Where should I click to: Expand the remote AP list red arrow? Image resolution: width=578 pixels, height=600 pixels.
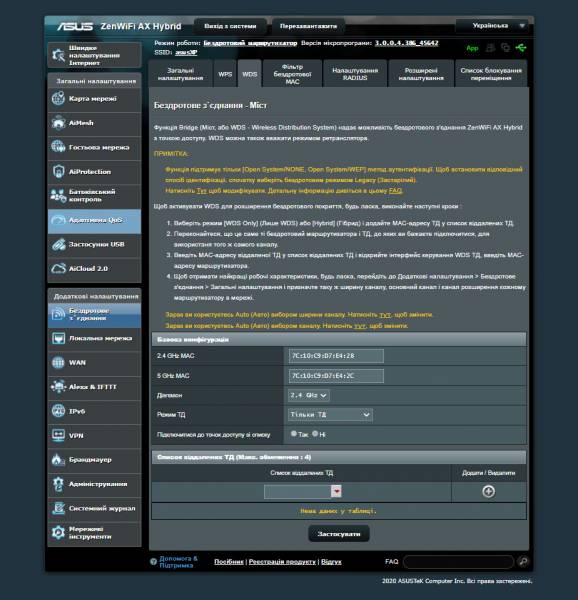tap(336, 491)
